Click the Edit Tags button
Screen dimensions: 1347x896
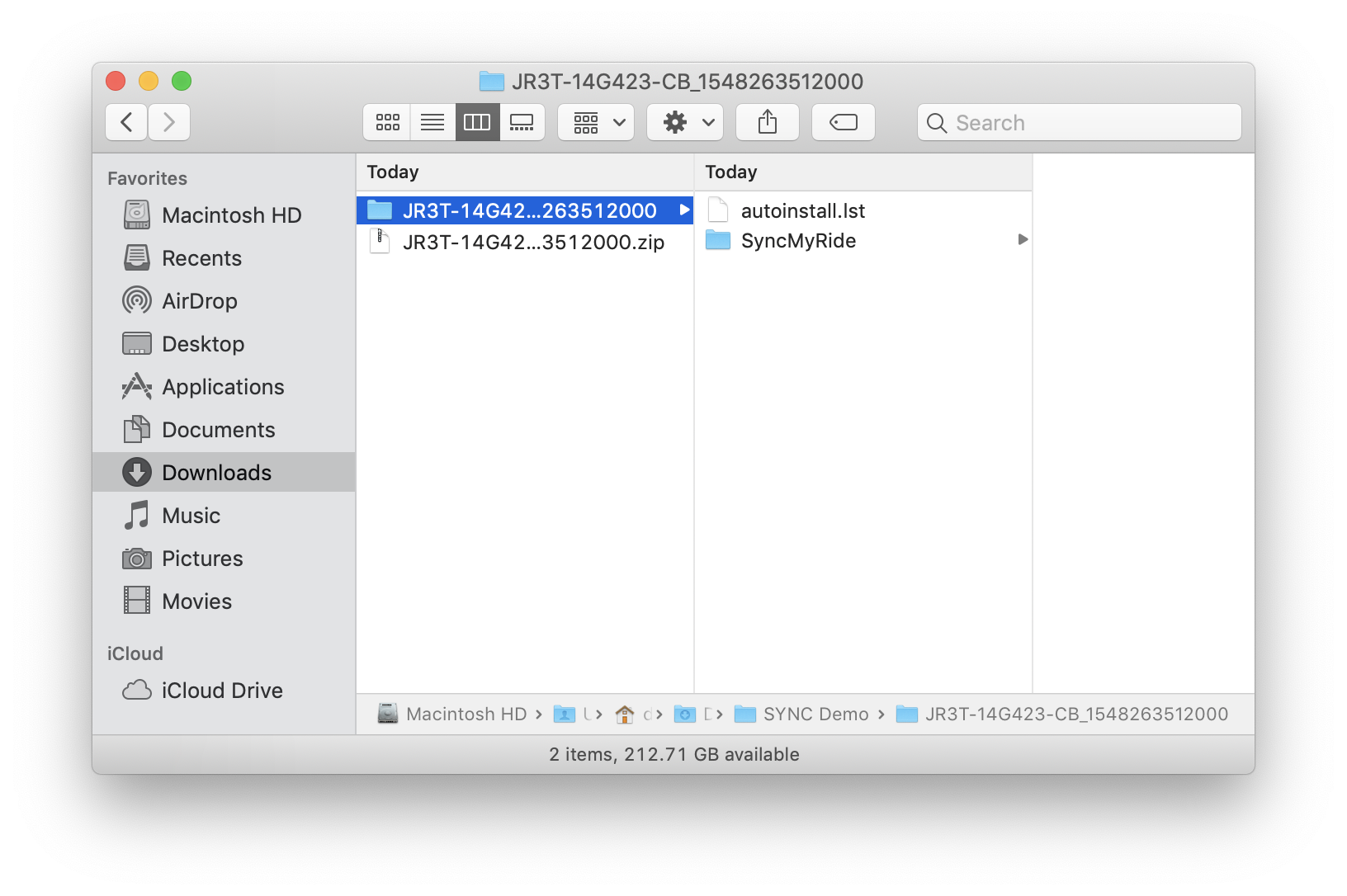pos(843,121)
